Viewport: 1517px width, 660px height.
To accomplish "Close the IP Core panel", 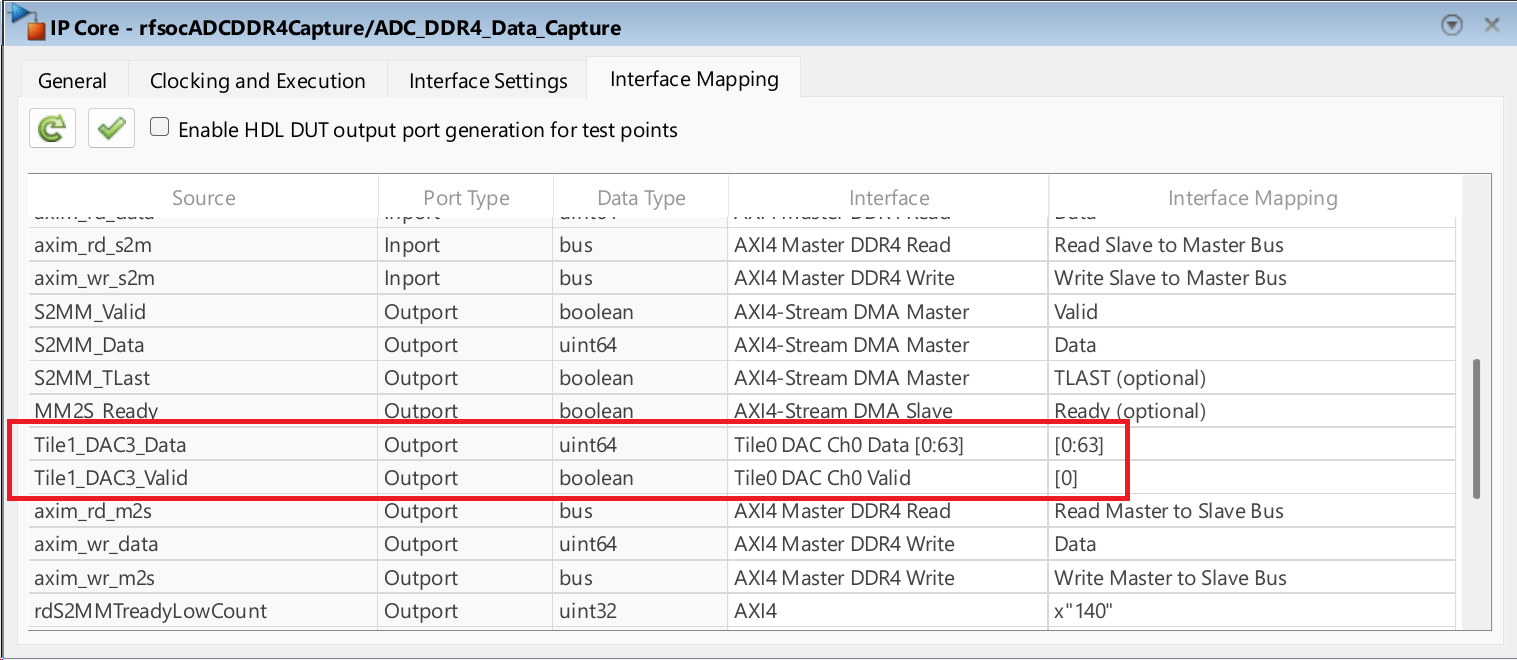I will (x=1491, y=26).
